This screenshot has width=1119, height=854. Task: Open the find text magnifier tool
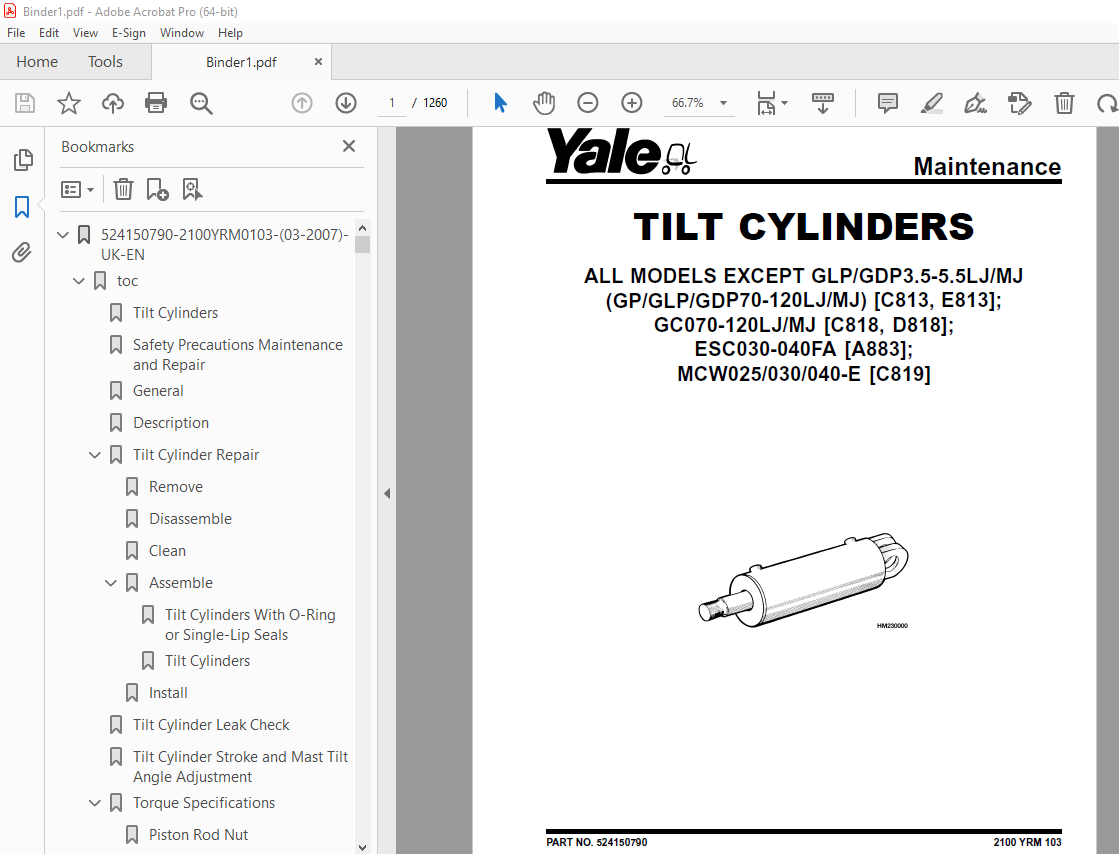(201, 103)
